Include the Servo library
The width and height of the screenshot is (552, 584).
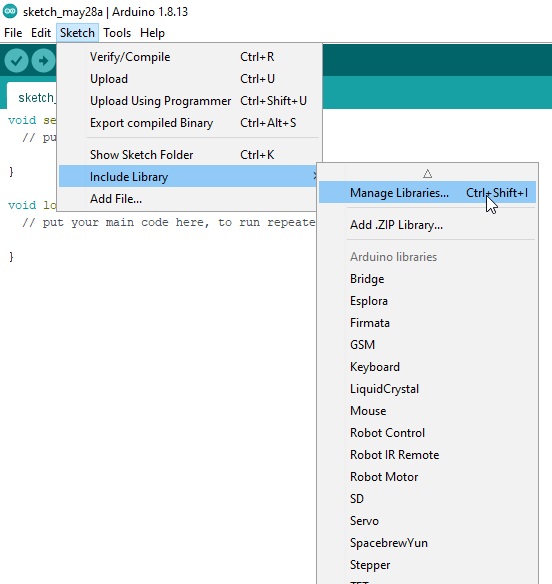click(x=427, y=521)
